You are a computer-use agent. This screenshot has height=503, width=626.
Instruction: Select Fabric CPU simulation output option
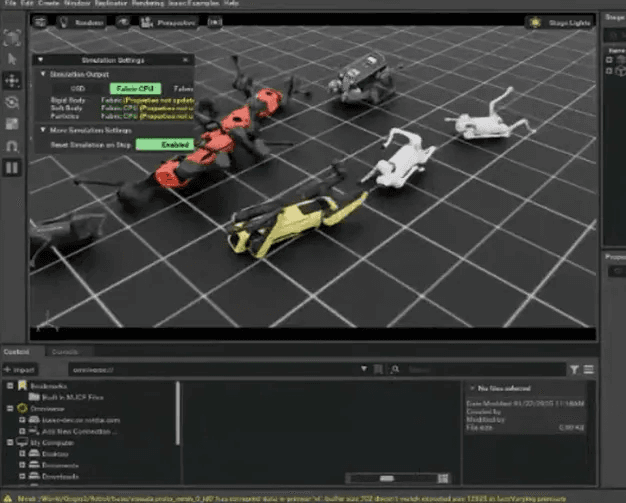pyautogui.click(x=134, y=89)
